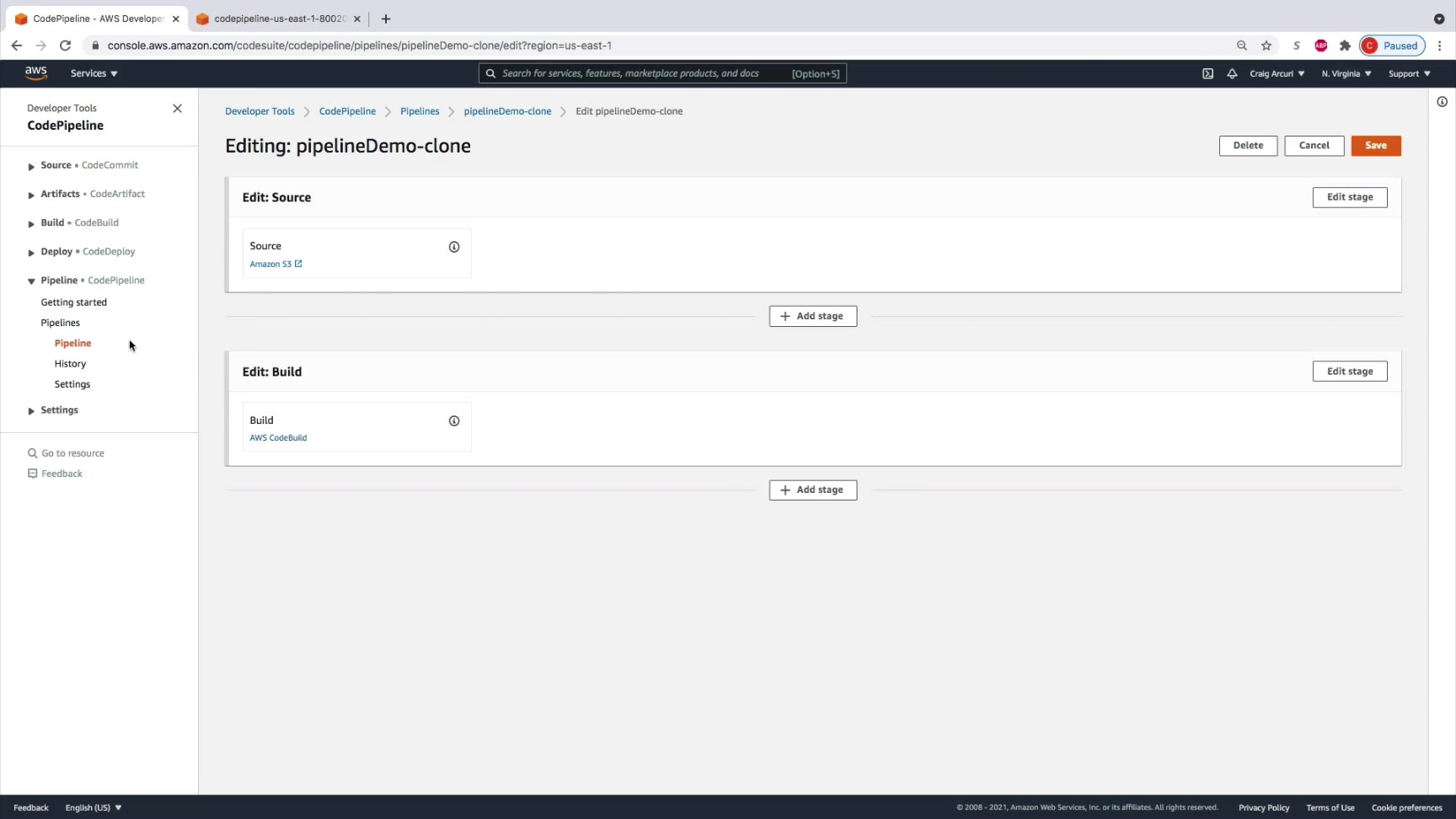1456x819 pixels.
Task: Open pipeline Settings under Pipelines
Action: pos(72,384)
